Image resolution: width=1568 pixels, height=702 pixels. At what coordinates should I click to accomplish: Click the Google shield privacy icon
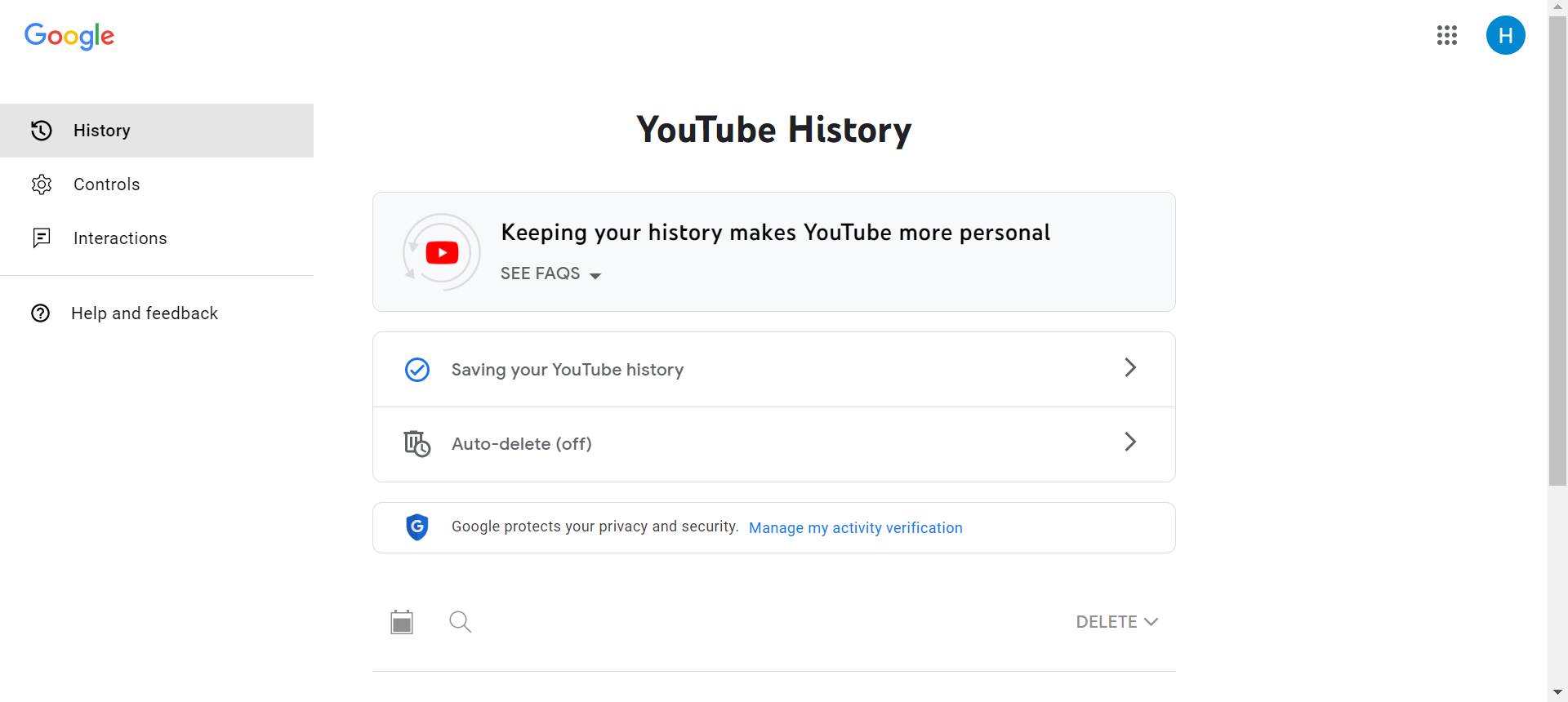pyautogui.click(x=417, y=527)
